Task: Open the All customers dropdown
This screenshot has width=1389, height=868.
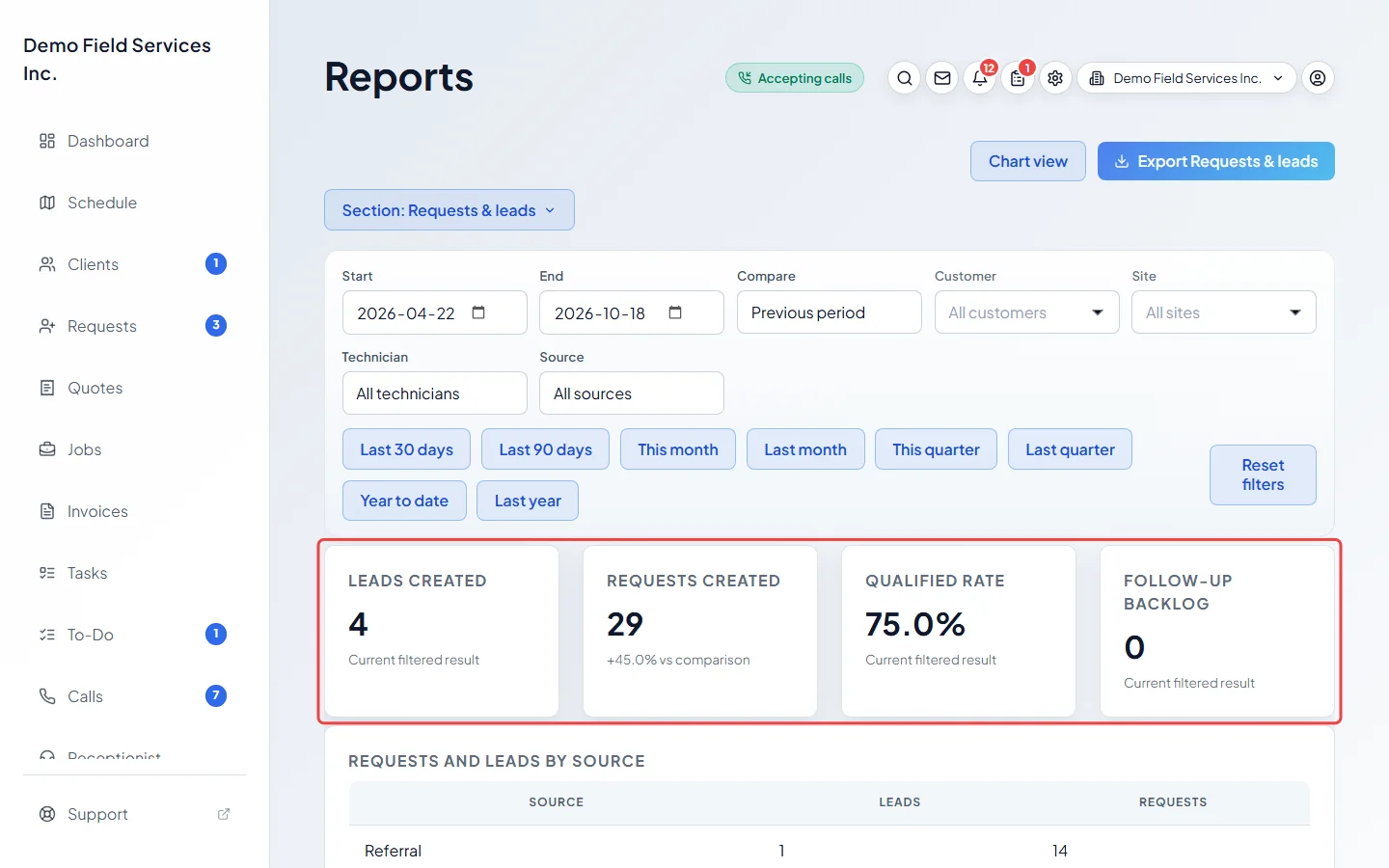Action: coord(1026,312)
